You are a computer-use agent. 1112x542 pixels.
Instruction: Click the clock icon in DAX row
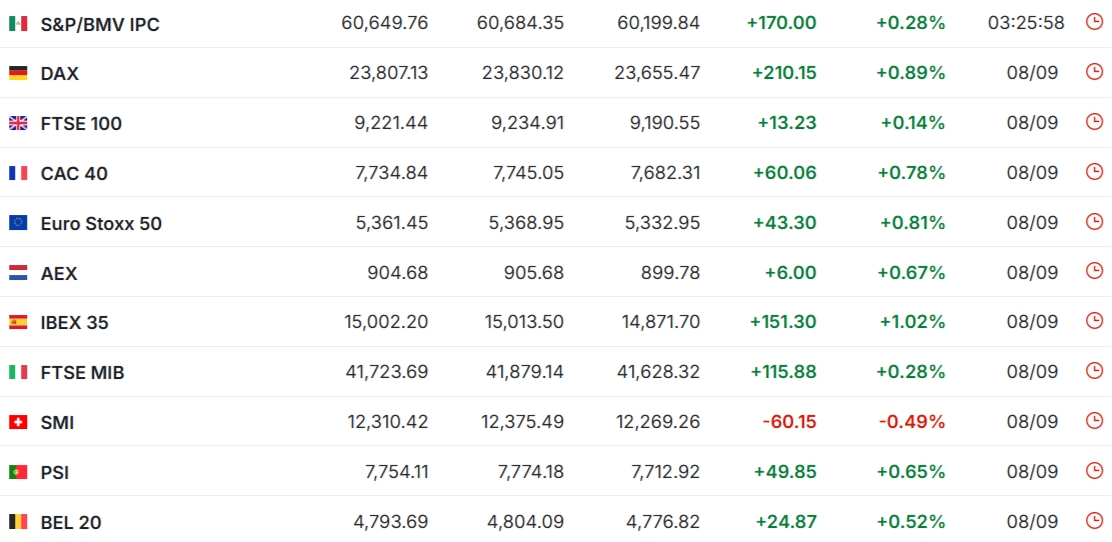click(x=1094, y=72)
